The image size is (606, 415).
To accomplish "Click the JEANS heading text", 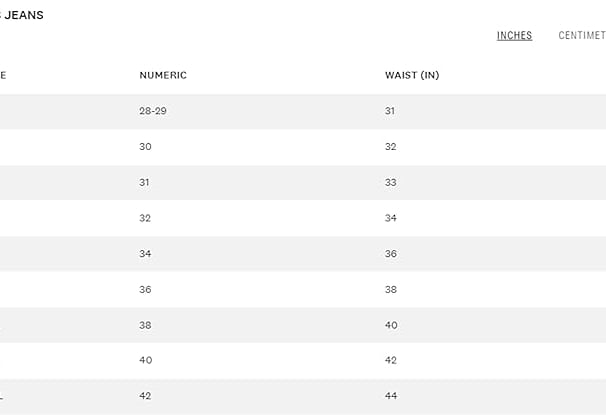I will [x=22, y=15].
